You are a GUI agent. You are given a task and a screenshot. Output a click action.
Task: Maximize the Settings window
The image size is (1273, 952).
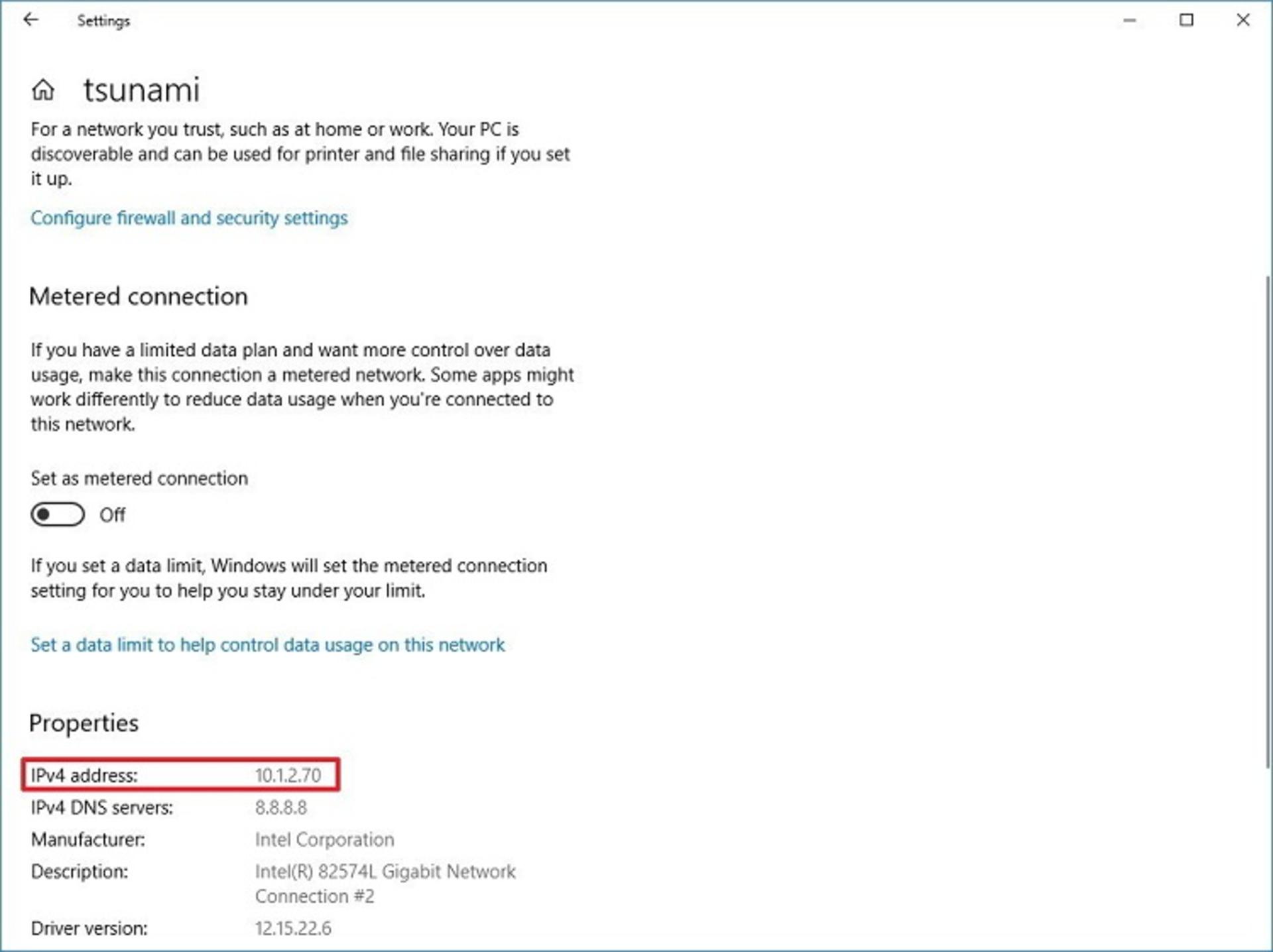[1186, 20]
